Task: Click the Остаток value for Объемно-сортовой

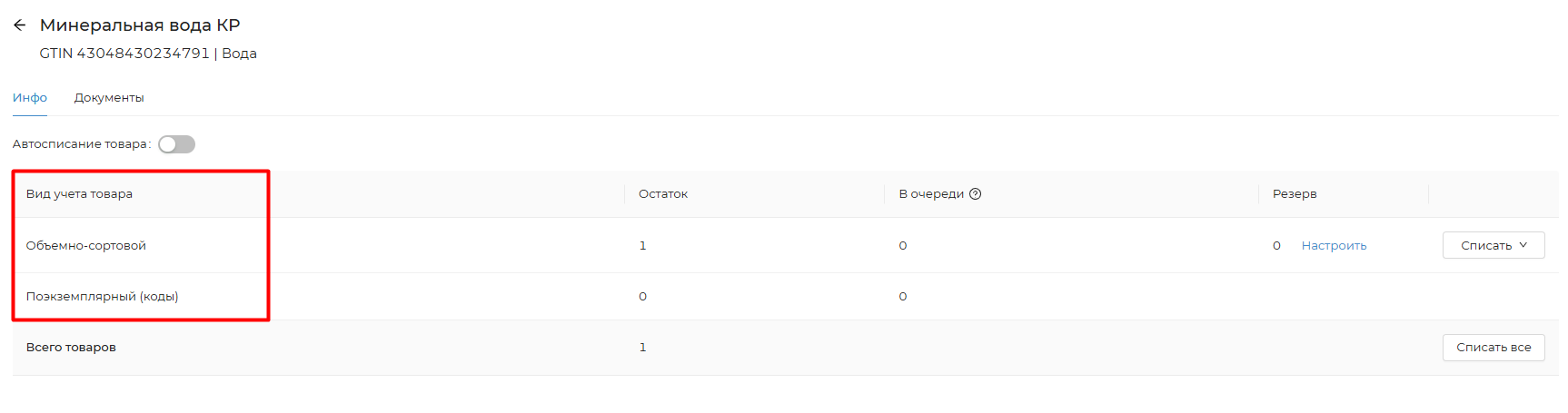Action: pyautogui.click(x=642, y=246)
